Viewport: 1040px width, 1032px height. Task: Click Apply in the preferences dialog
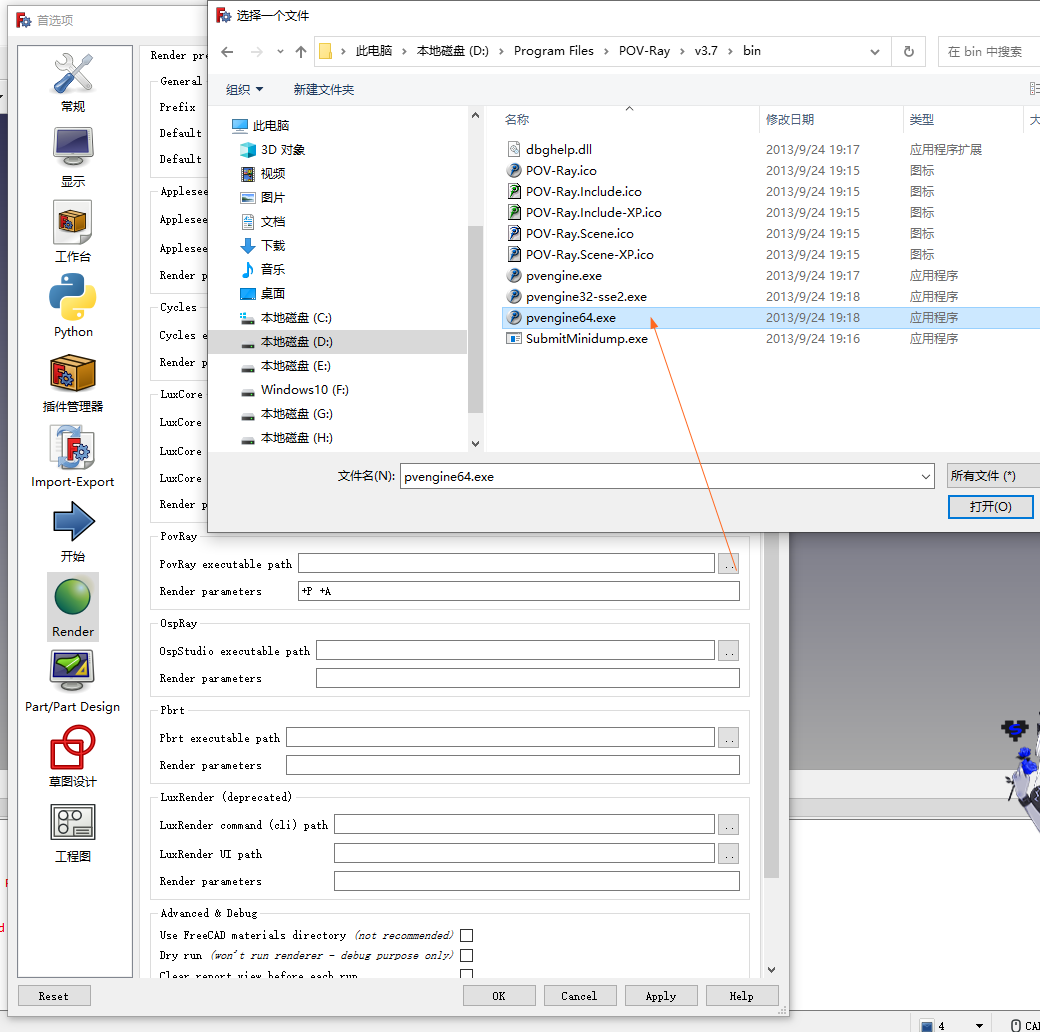(661, 996)
